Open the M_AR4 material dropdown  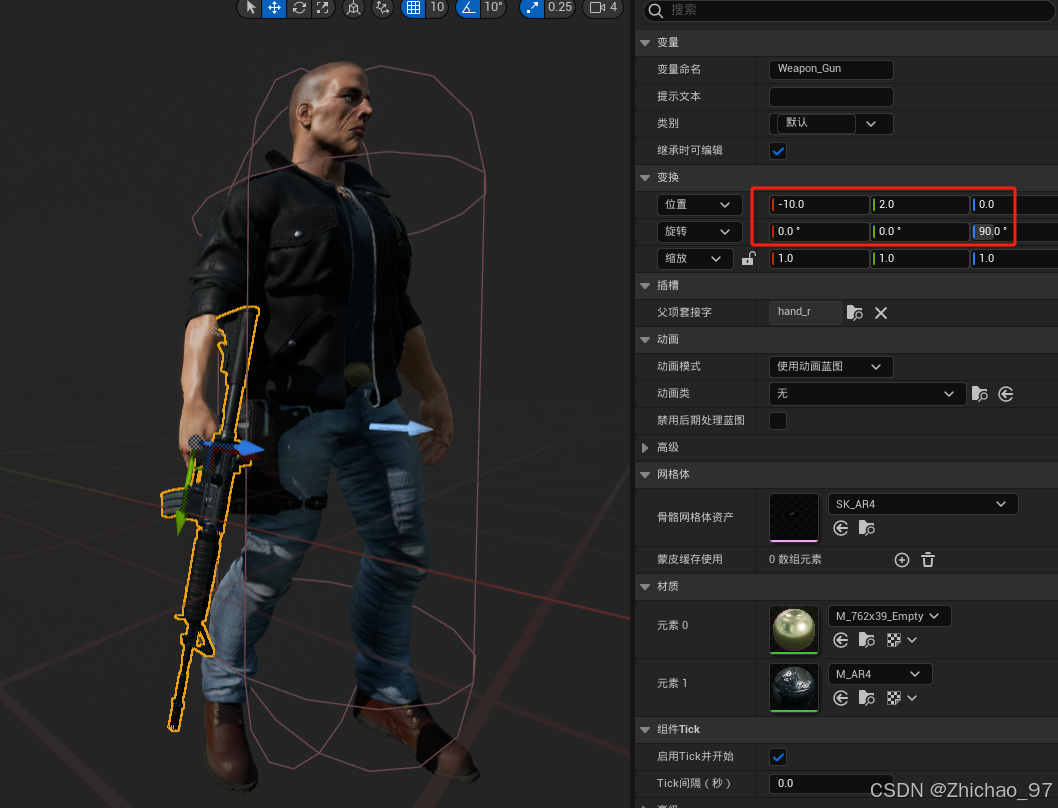(x=880, y=674)
